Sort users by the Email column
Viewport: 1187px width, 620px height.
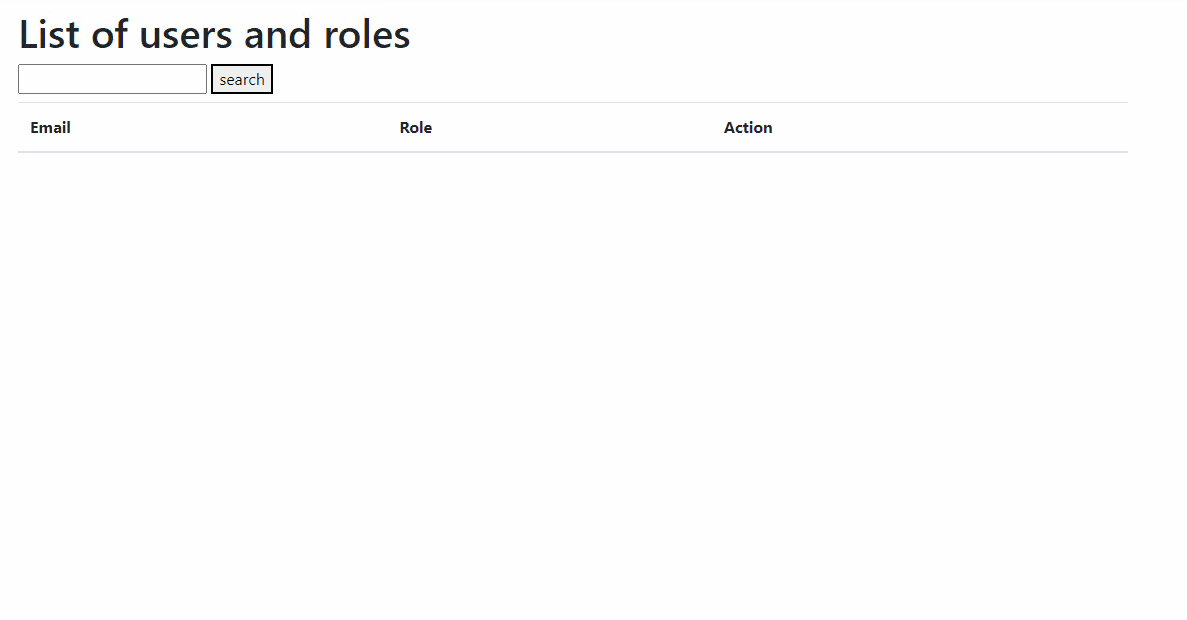pyautogui.click(x=50, y=127)
